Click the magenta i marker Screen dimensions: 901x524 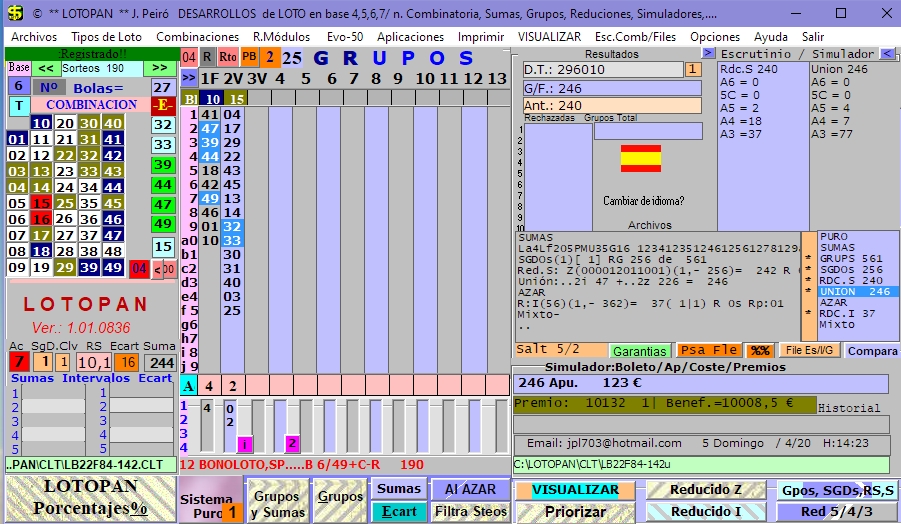tap(245, 444)
